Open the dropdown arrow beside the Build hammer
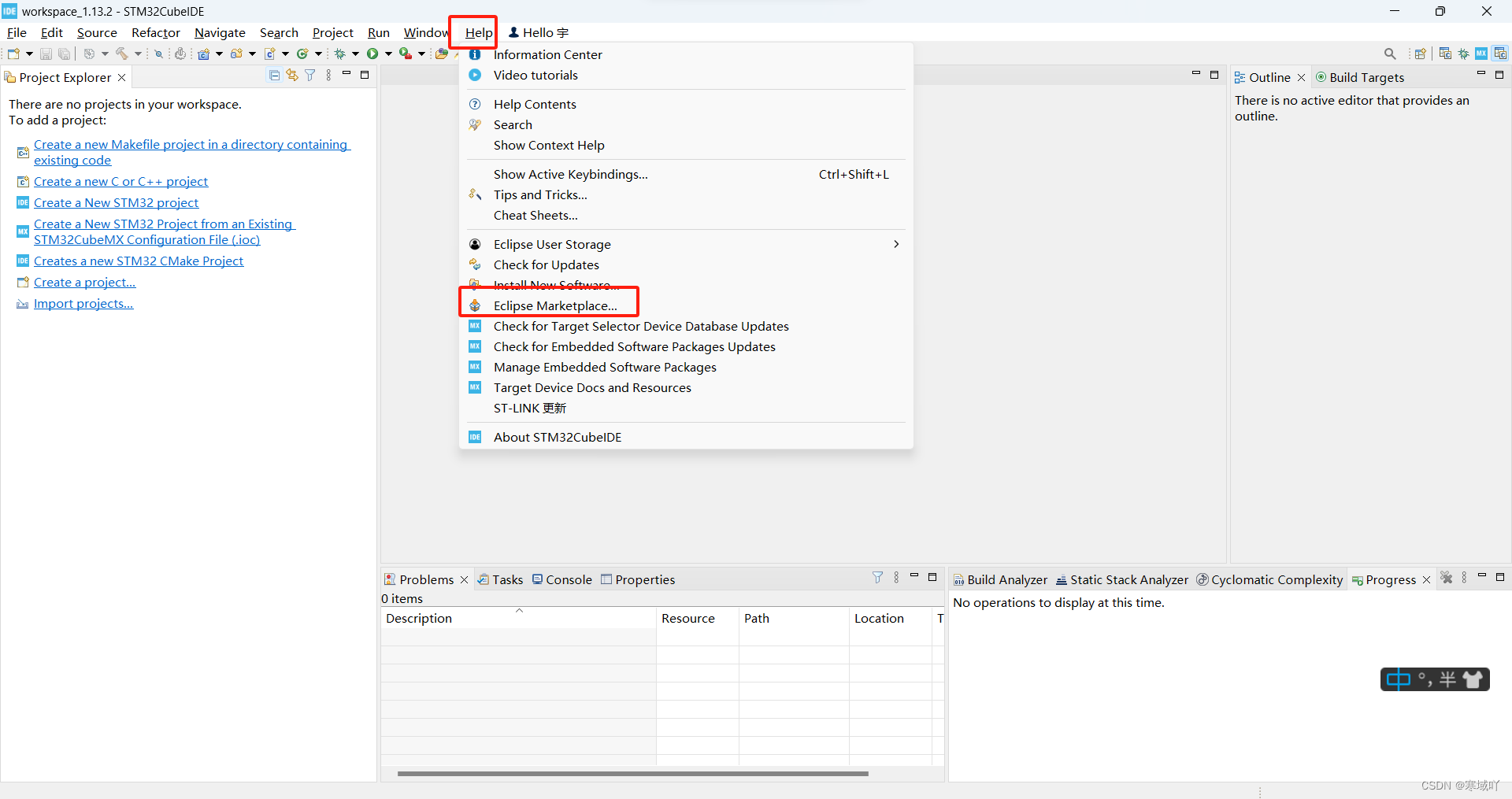The image size is (1512, 799). point(138,54)
